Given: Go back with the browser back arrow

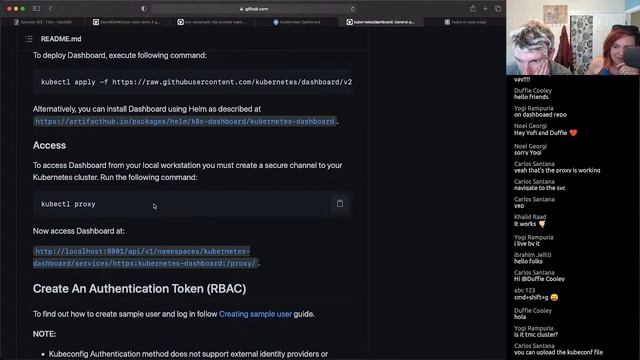Looking at the screenshot, I should click(51, 9).
